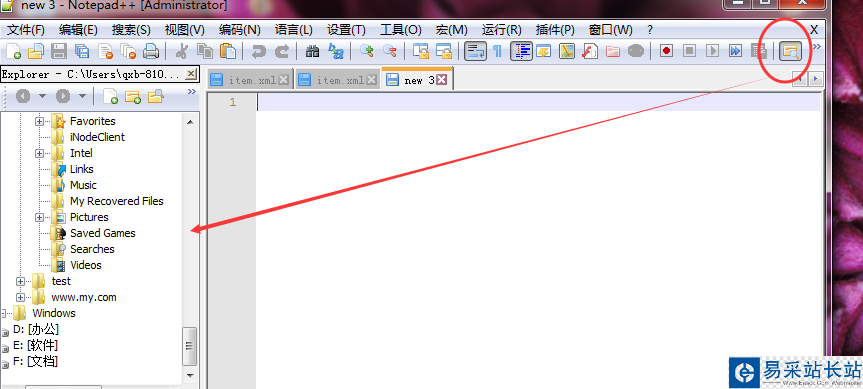863x389 pixels.
Task: Click the Save All toolbar icon
Action: (82, 51)
